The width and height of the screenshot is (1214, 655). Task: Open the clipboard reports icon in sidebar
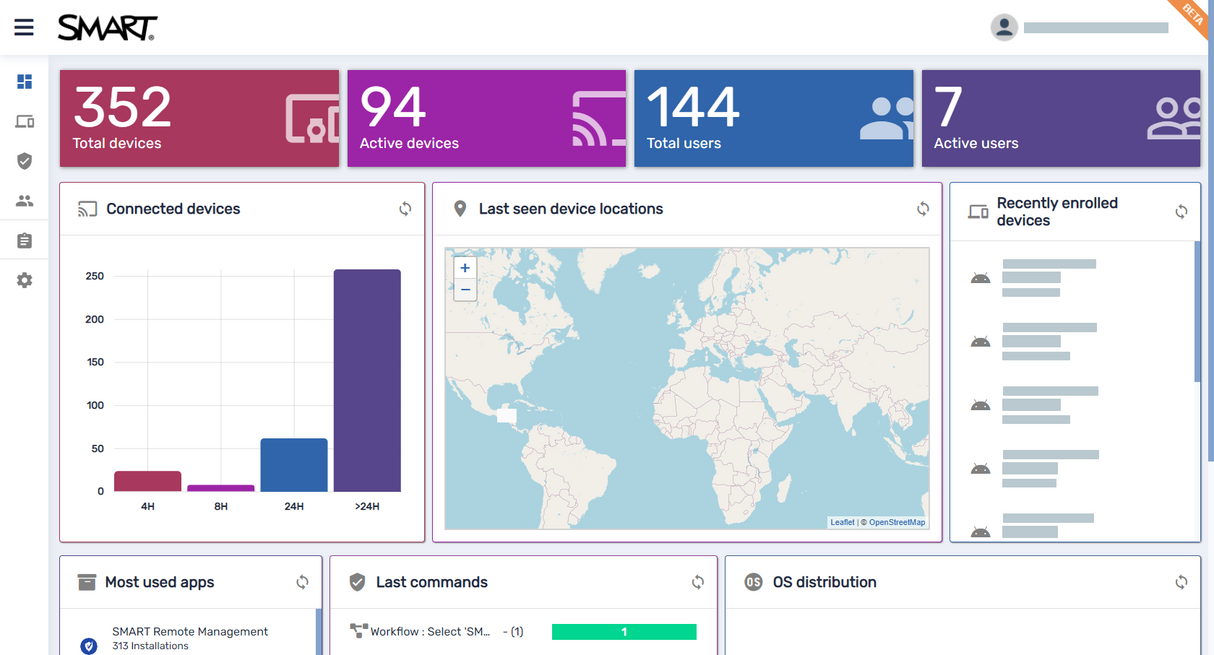[25, 241]
